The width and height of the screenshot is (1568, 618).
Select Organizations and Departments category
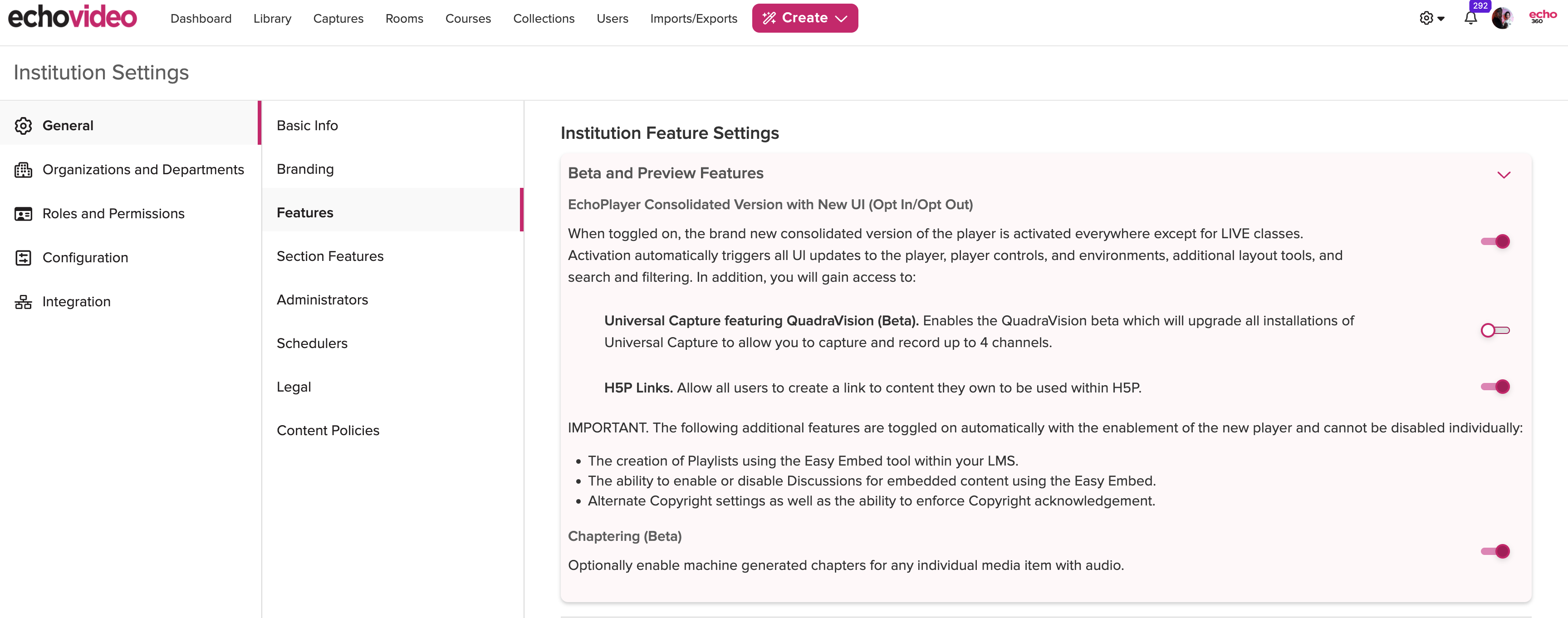click(x=130, y=170)
